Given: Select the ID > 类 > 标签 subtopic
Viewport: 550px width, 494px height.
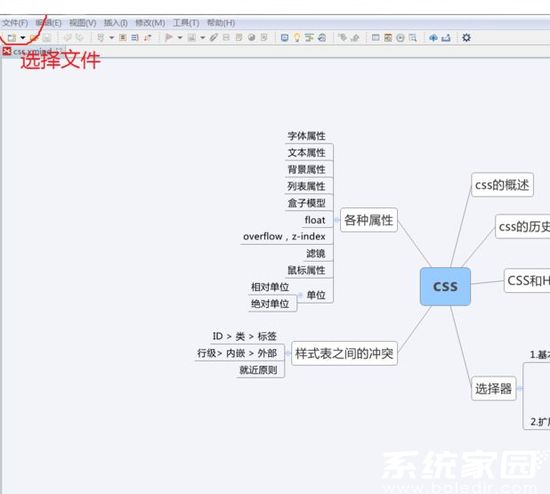Looking at the screenshot, I should [244, 336].
